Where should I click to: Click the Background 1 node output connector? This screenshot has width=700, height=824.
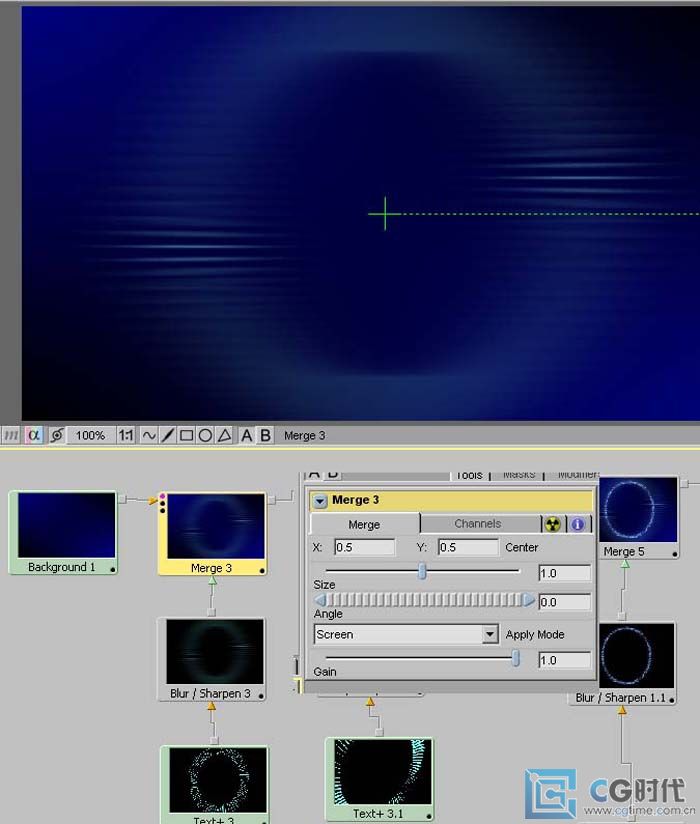122,499
